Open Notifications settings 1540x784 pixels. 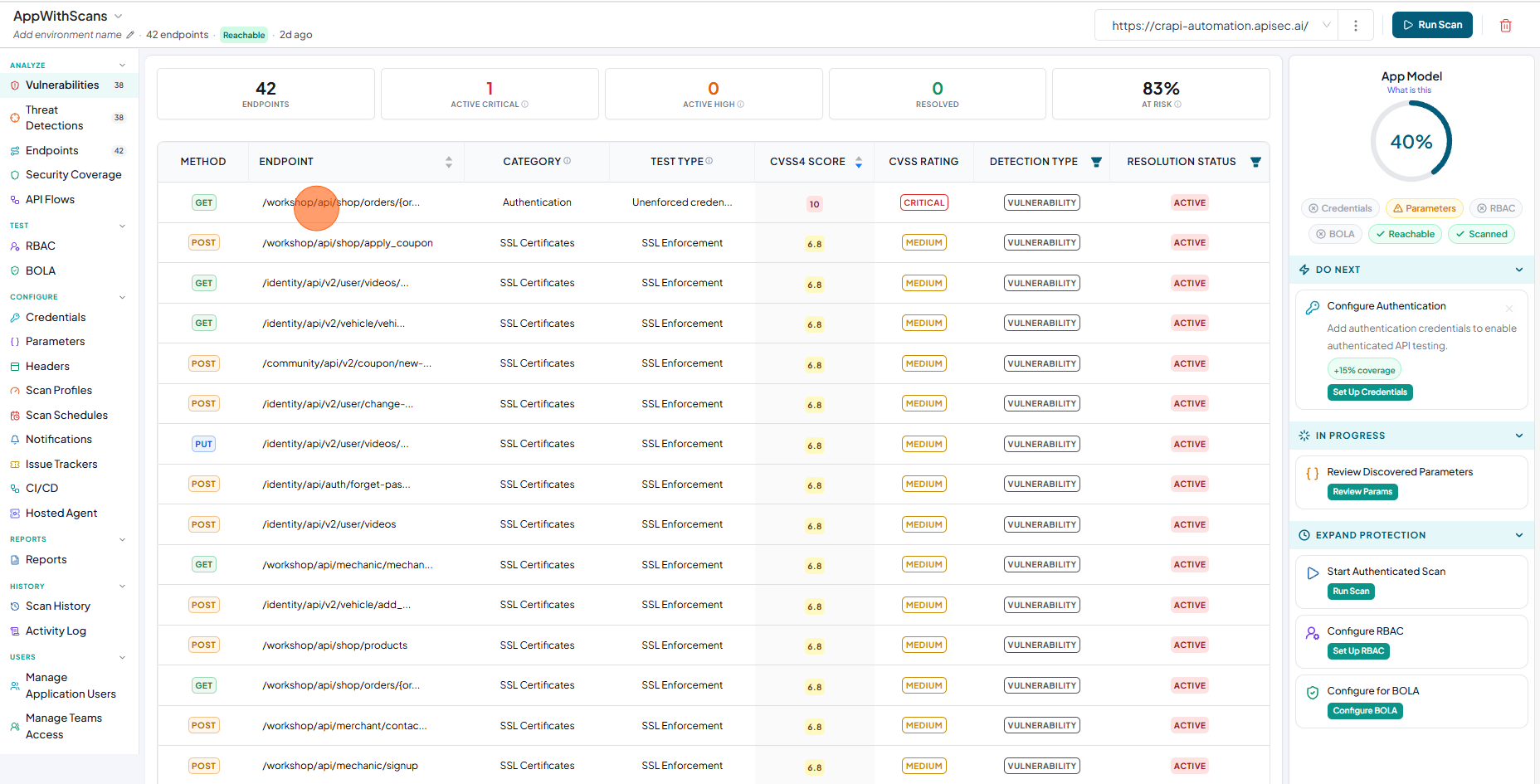click(69, 440)
